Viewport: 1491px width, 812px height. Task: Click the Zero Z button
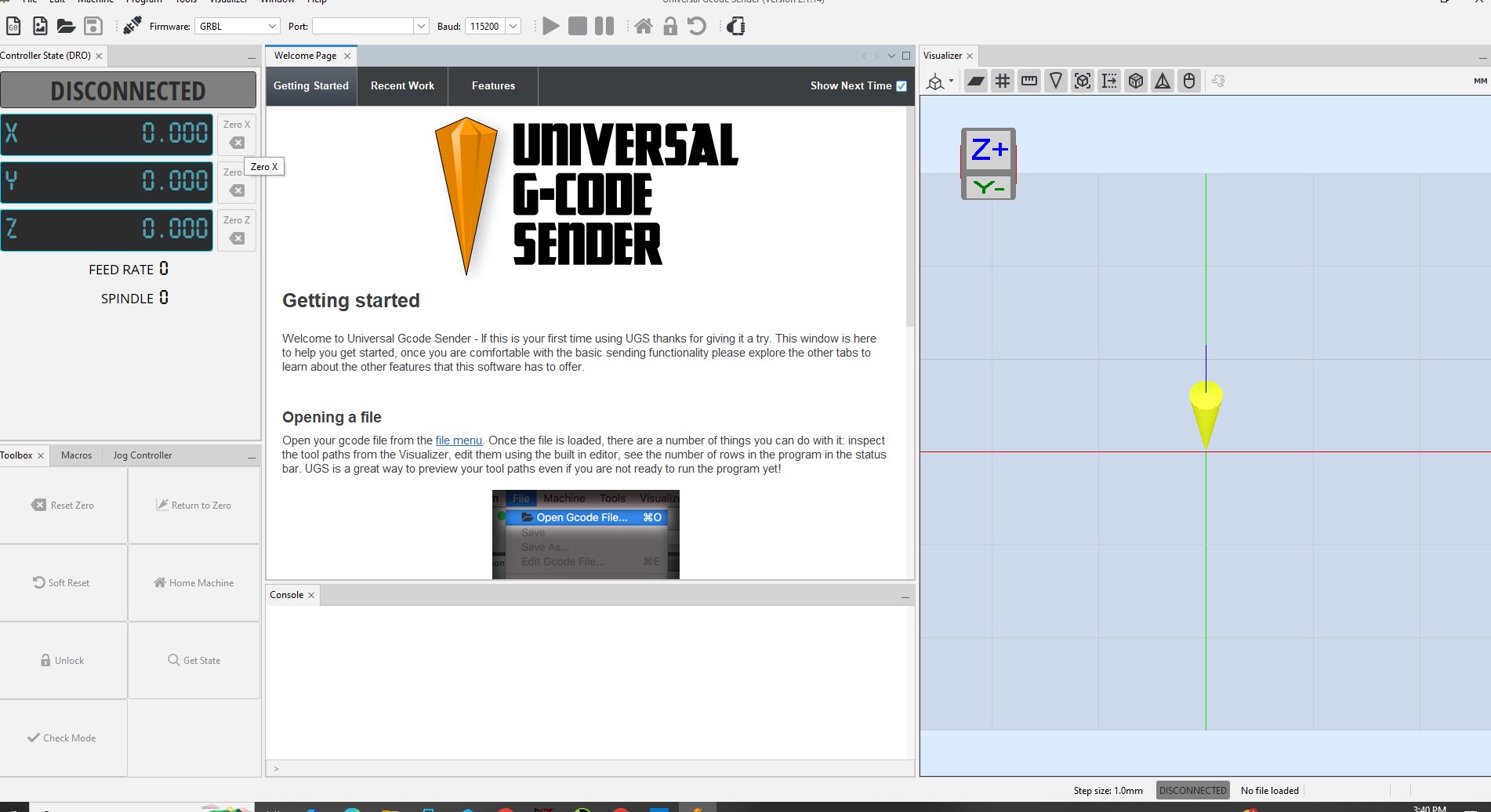pos(237,229)
